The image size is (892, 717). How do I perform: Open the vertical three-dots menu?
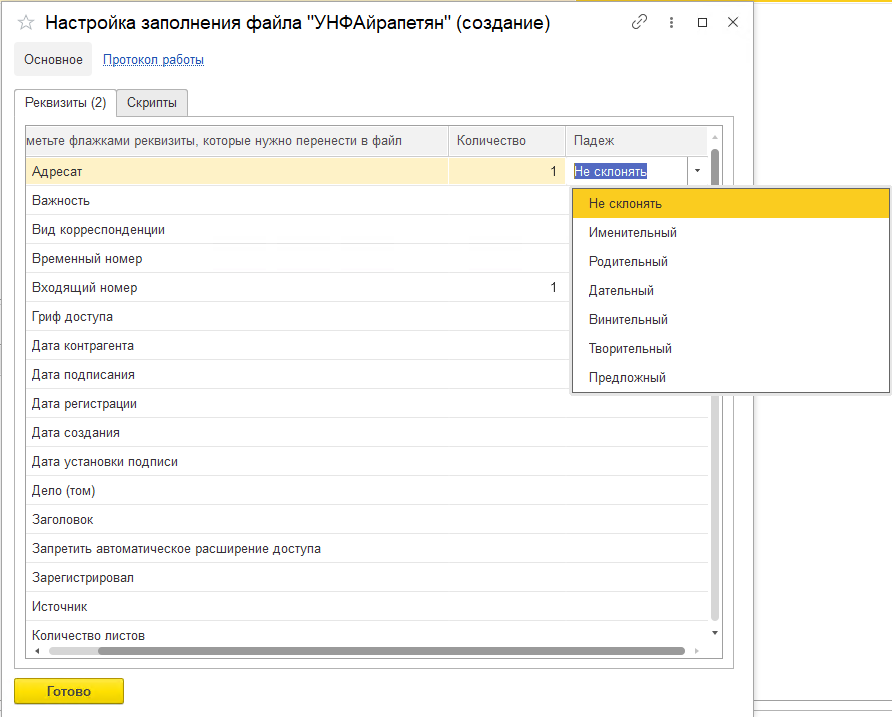coord(671,22)
